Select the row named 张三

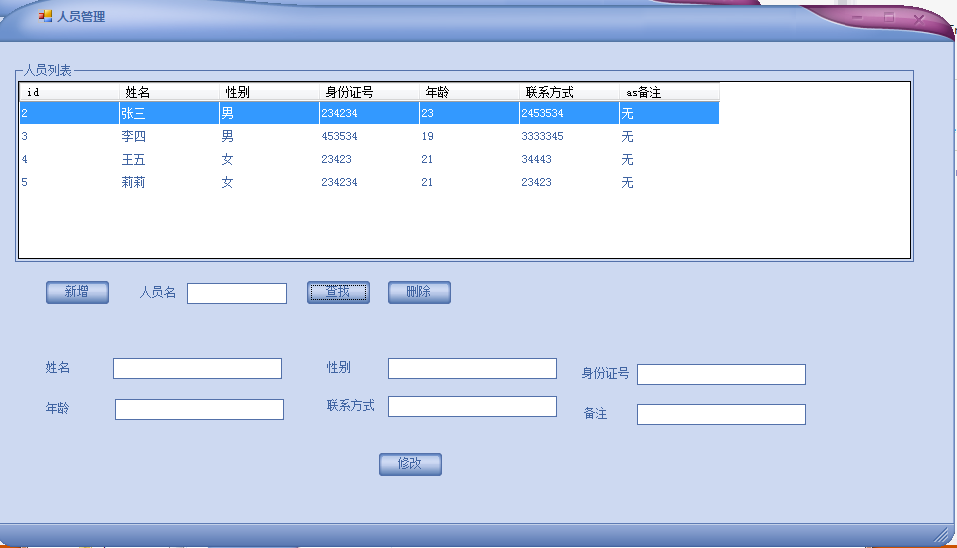coord(369,113)
